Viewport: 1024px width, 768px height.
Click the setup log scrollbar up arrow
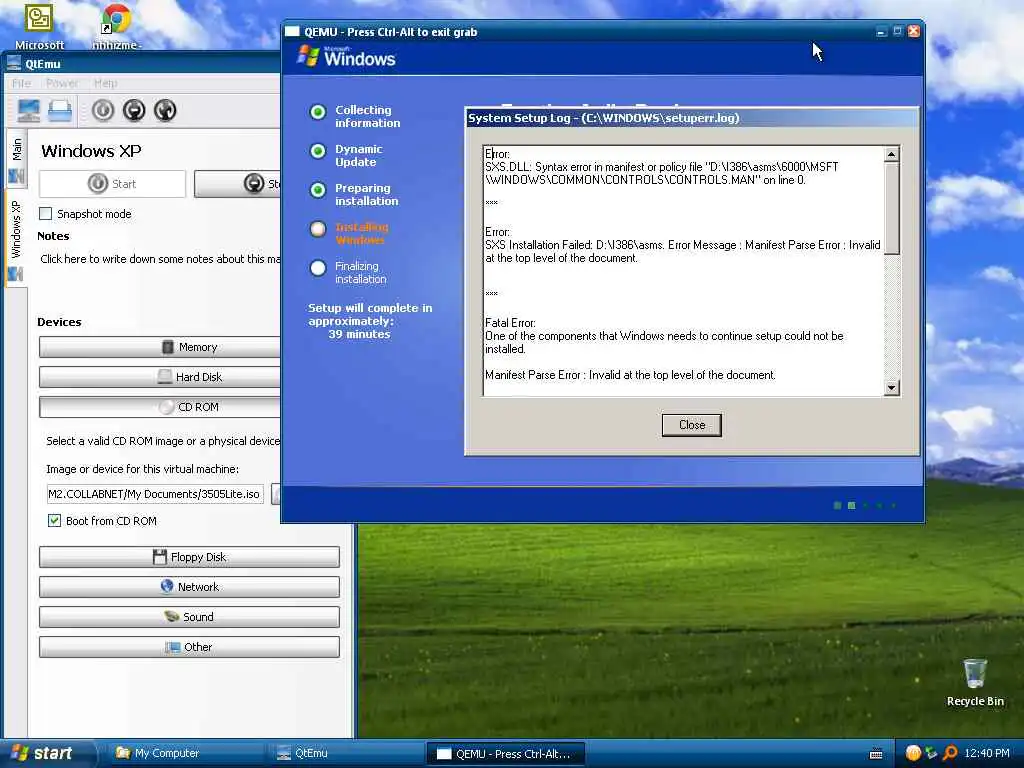click(891, 154)
